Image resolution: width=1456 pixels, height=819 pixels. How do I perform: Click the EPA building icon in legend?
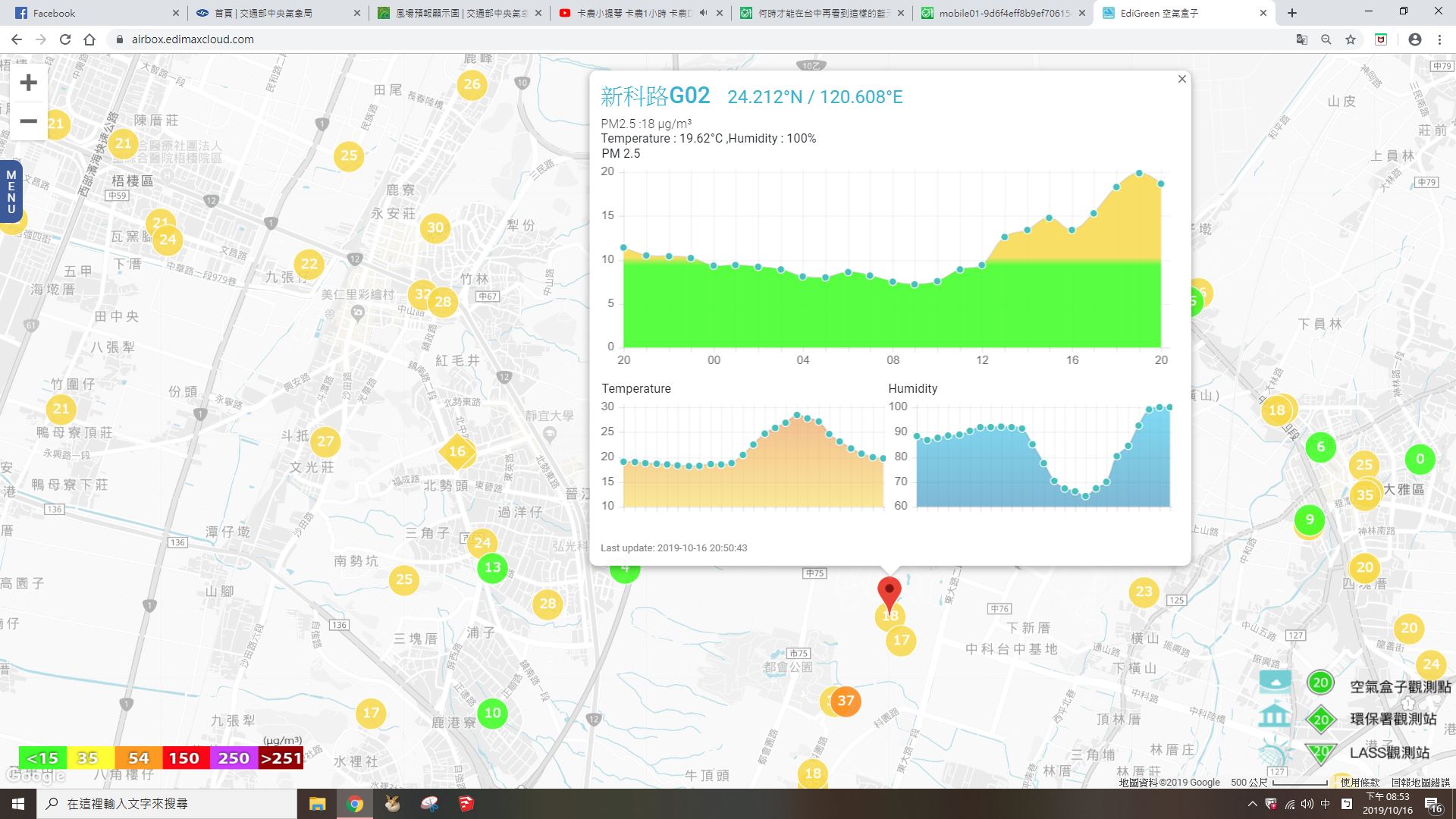click(x=1275, y=715)
